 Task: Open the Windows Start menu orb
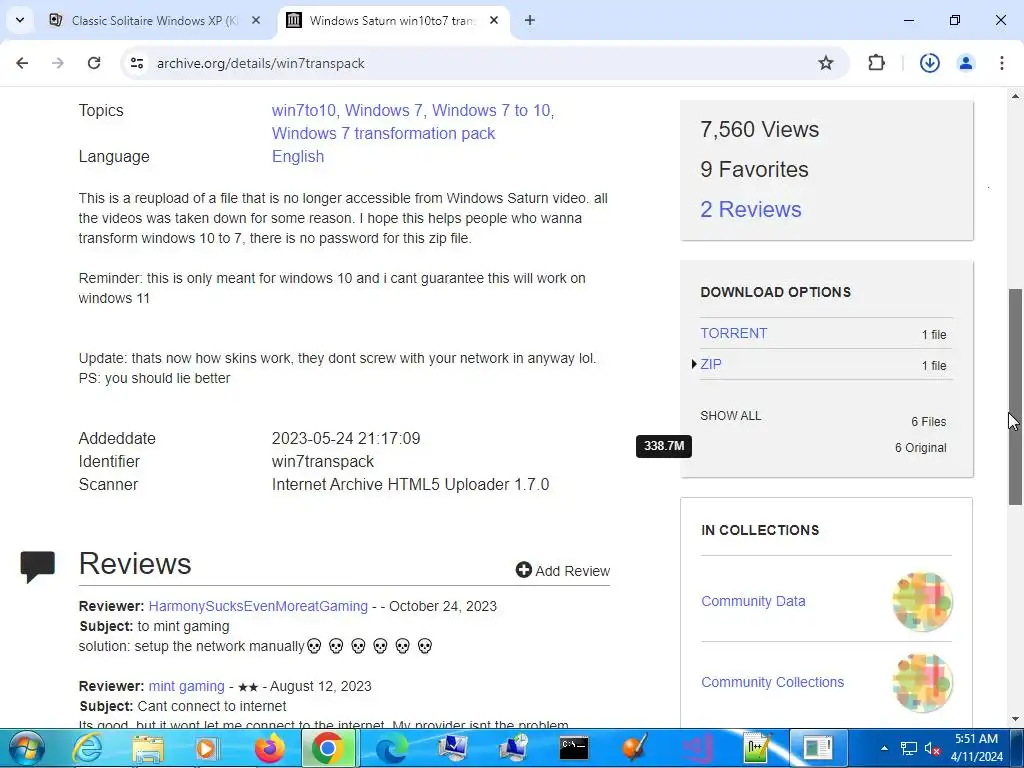coord(27,748)
